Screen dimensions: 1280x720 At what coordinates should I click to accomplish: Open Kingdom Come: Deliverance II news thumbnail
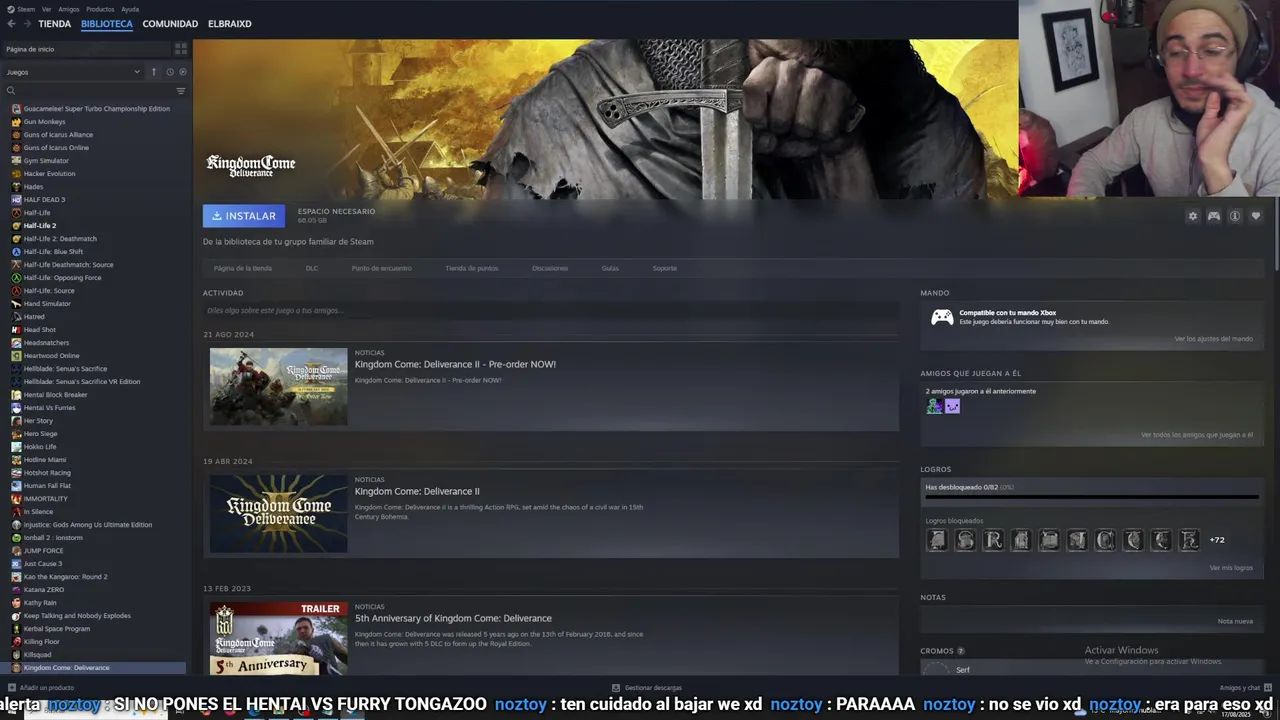278,514
